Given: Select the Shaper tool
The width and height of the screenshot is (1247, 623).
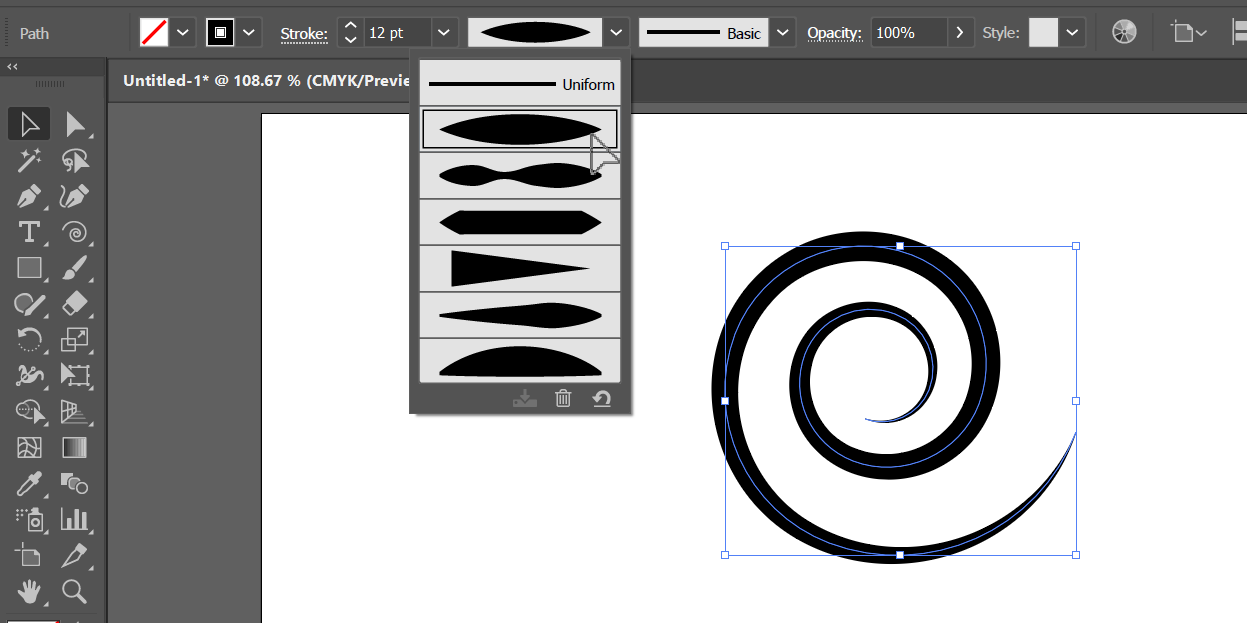Looking at the screenshot, I should point(29,304).
